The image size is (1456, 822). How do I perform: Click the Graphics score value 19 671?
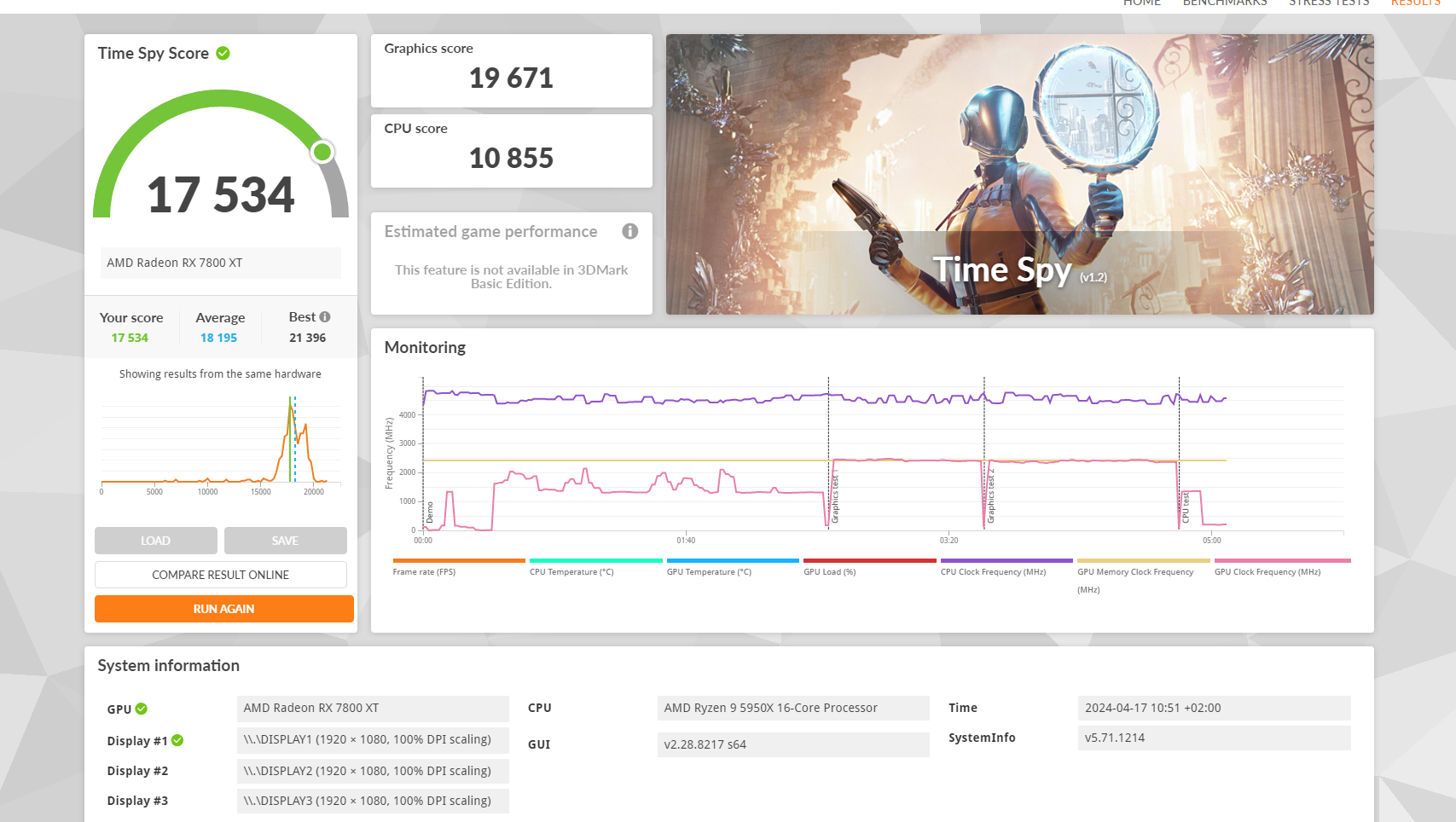coord(511,78)
